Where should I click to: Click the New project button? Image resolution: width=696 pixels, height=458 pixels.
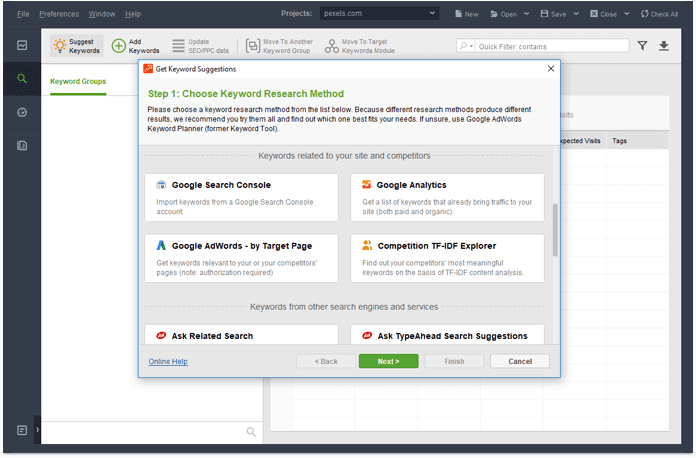(x=467, y=14)
